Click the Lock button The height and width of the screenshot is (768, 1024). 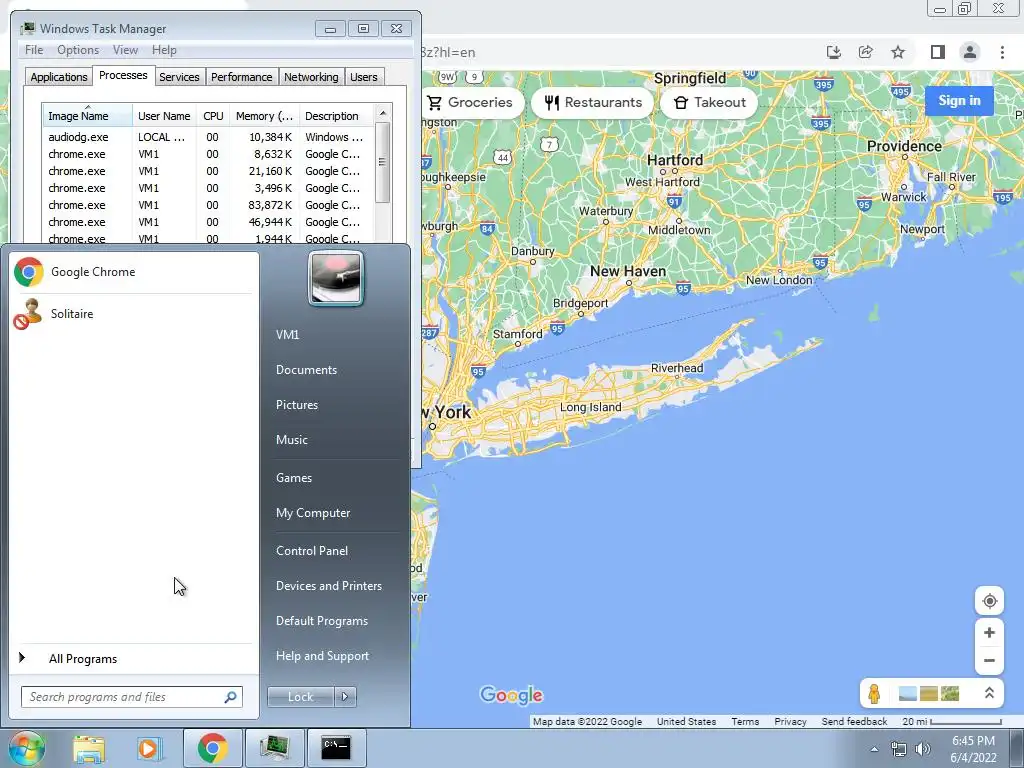pos(300,697)
